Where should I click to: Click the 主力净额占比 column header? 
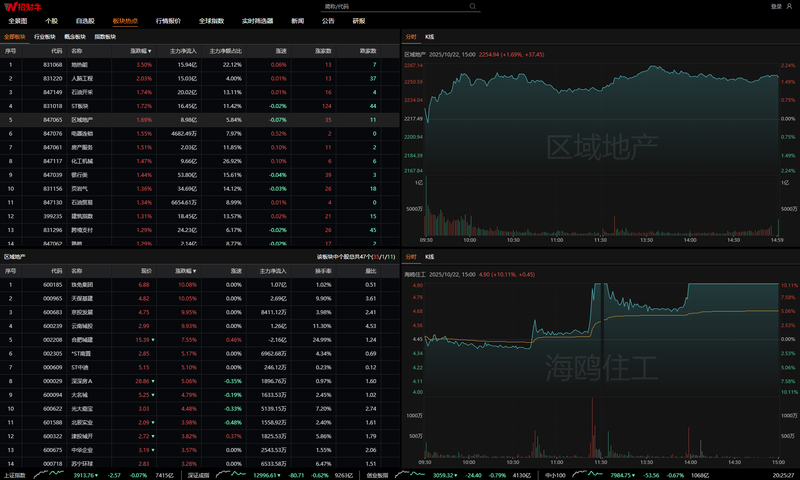click(x=226, y=51)
